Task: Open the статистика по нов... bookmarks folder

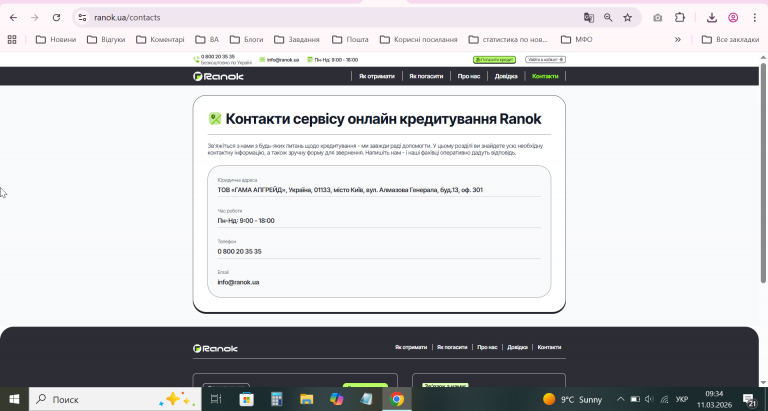Action: pos(508,39)
